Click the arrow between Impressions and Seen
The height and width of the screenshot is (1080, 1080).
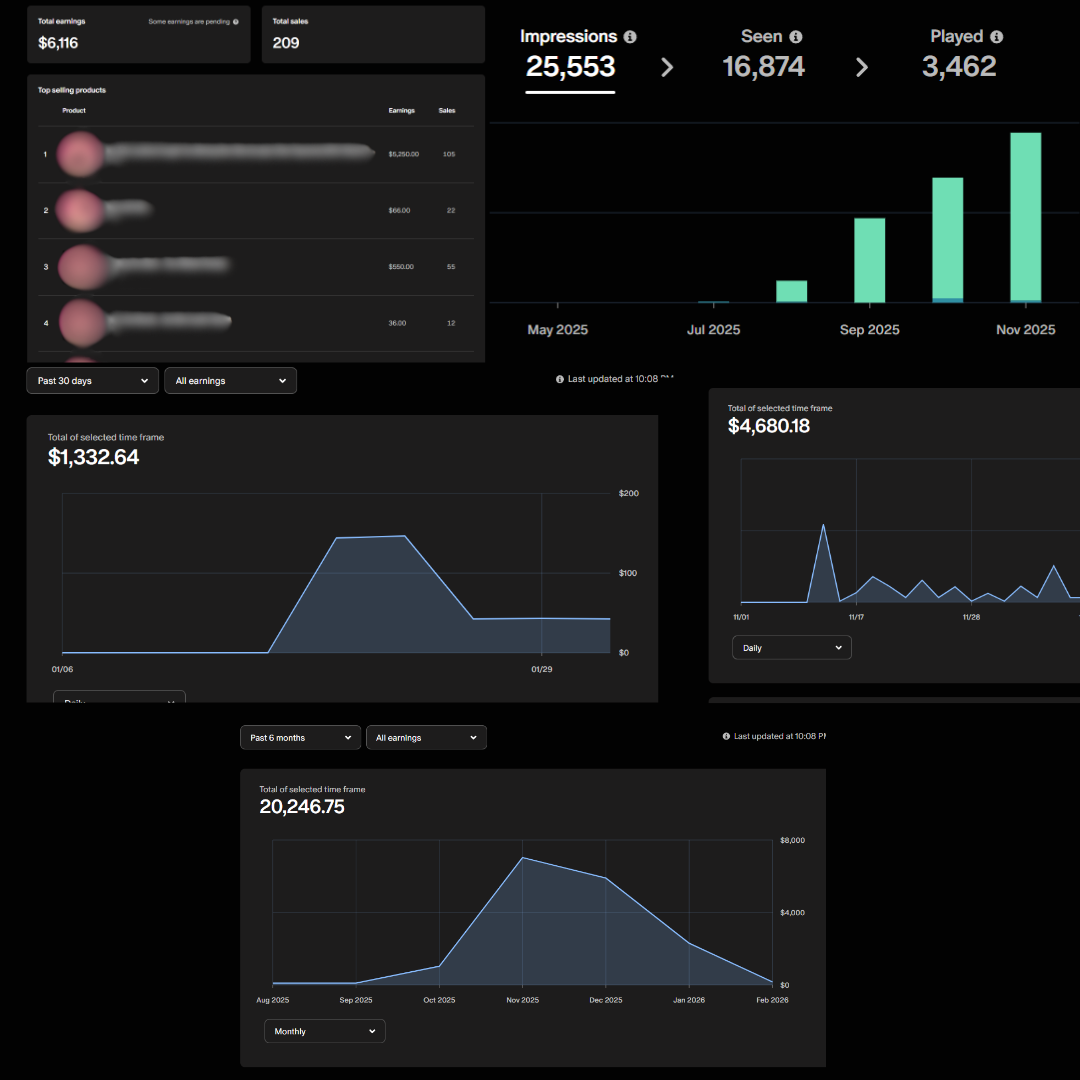(667, 67)
